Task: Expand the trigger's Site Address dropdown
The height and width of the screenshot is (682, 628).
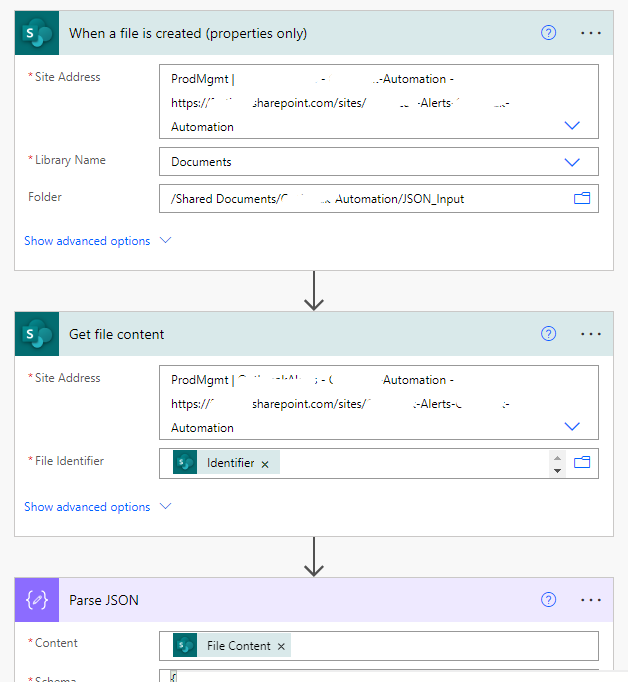Action: [572, 126]
